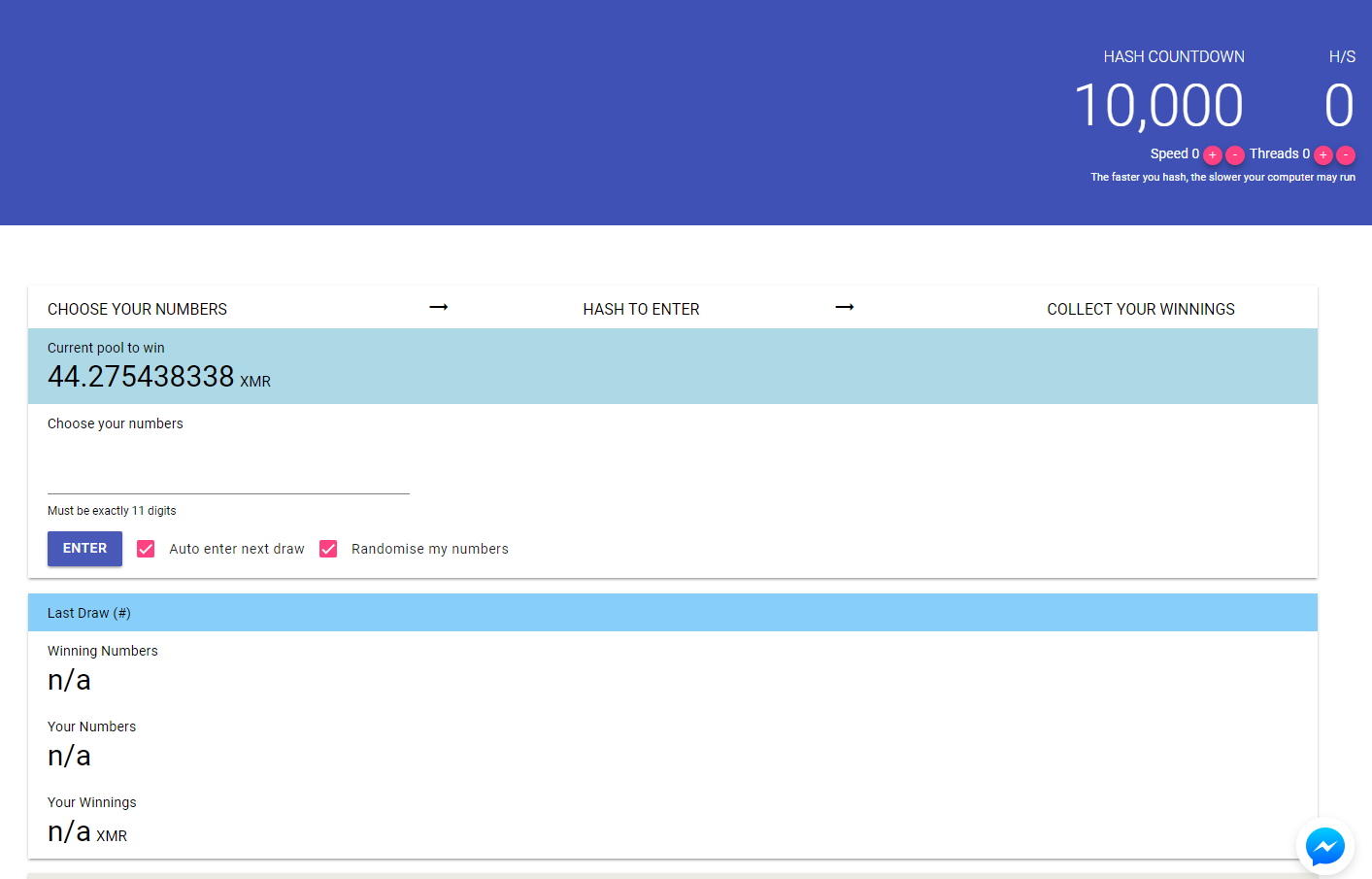Viewport: 1372px width, 879px height.
Task: Select the HASH TO ENTER step
Action: pyautogui.click(x=641, y=309)
